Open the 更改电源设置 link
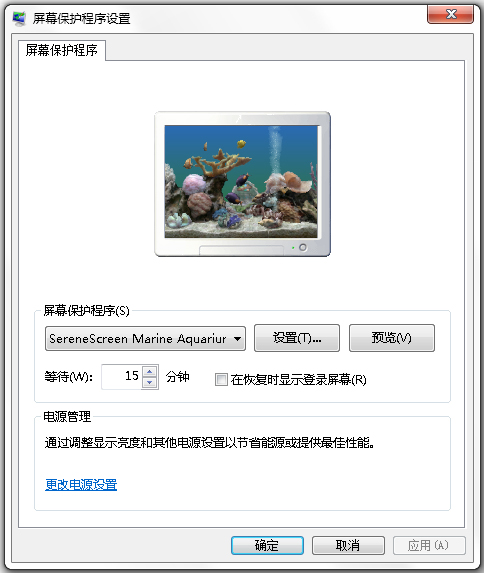The width and height of the screenshot is (484, 573). pos(81,485)
